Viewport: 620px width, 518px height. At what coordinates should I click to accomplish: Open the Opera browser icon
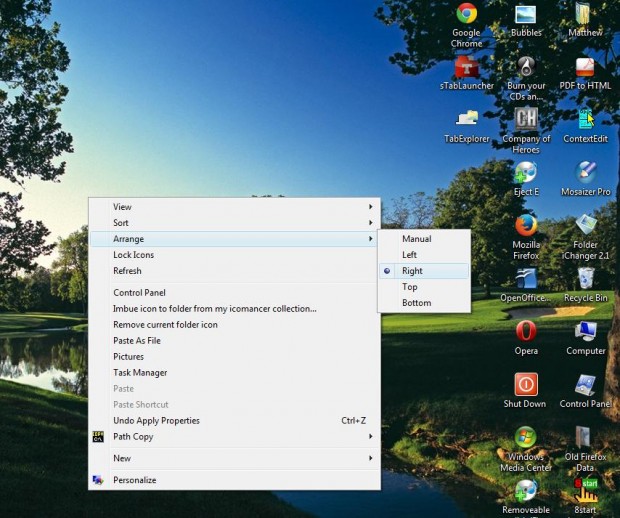pyautogui.click(x=526, y=332)
